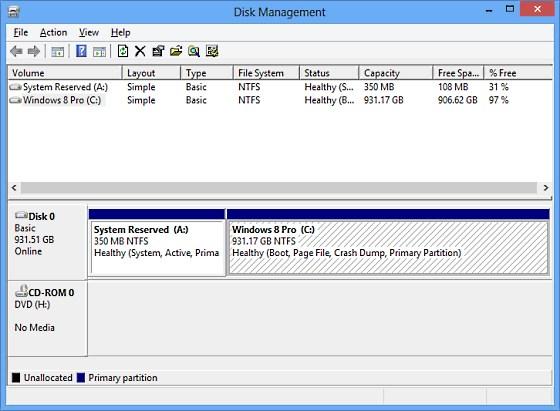Open the File menu
The image size is (560, 411).
point(20,32)
